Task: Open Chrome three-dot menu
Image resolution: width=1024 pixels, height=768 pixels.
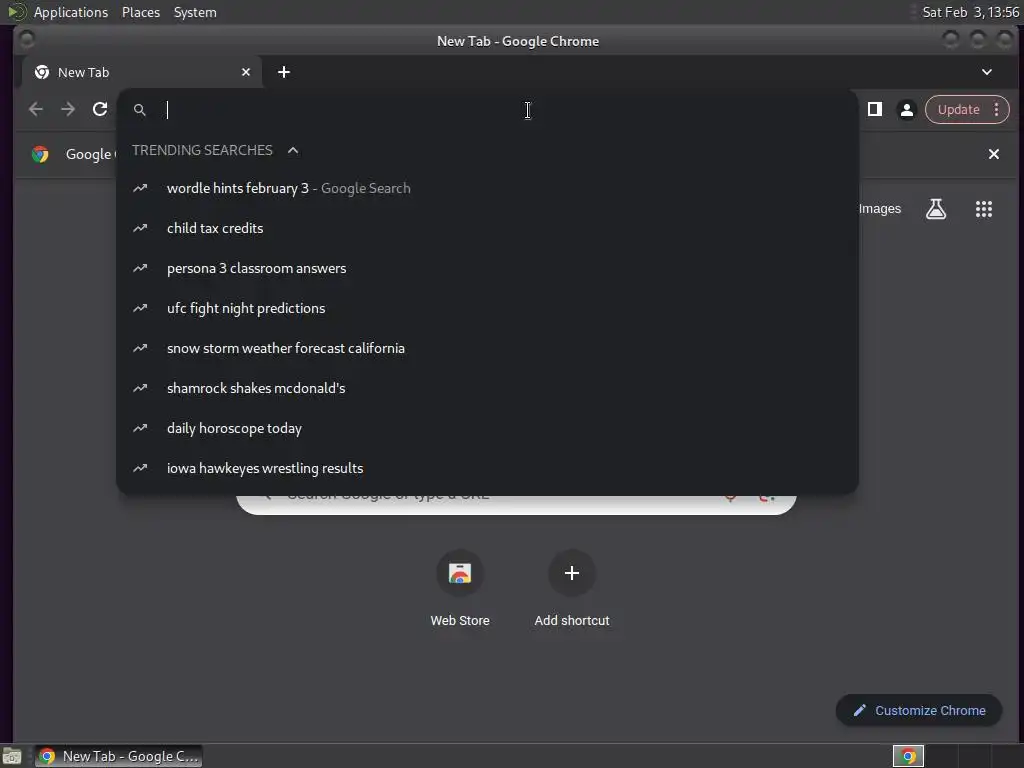Action: click(996, 109)
